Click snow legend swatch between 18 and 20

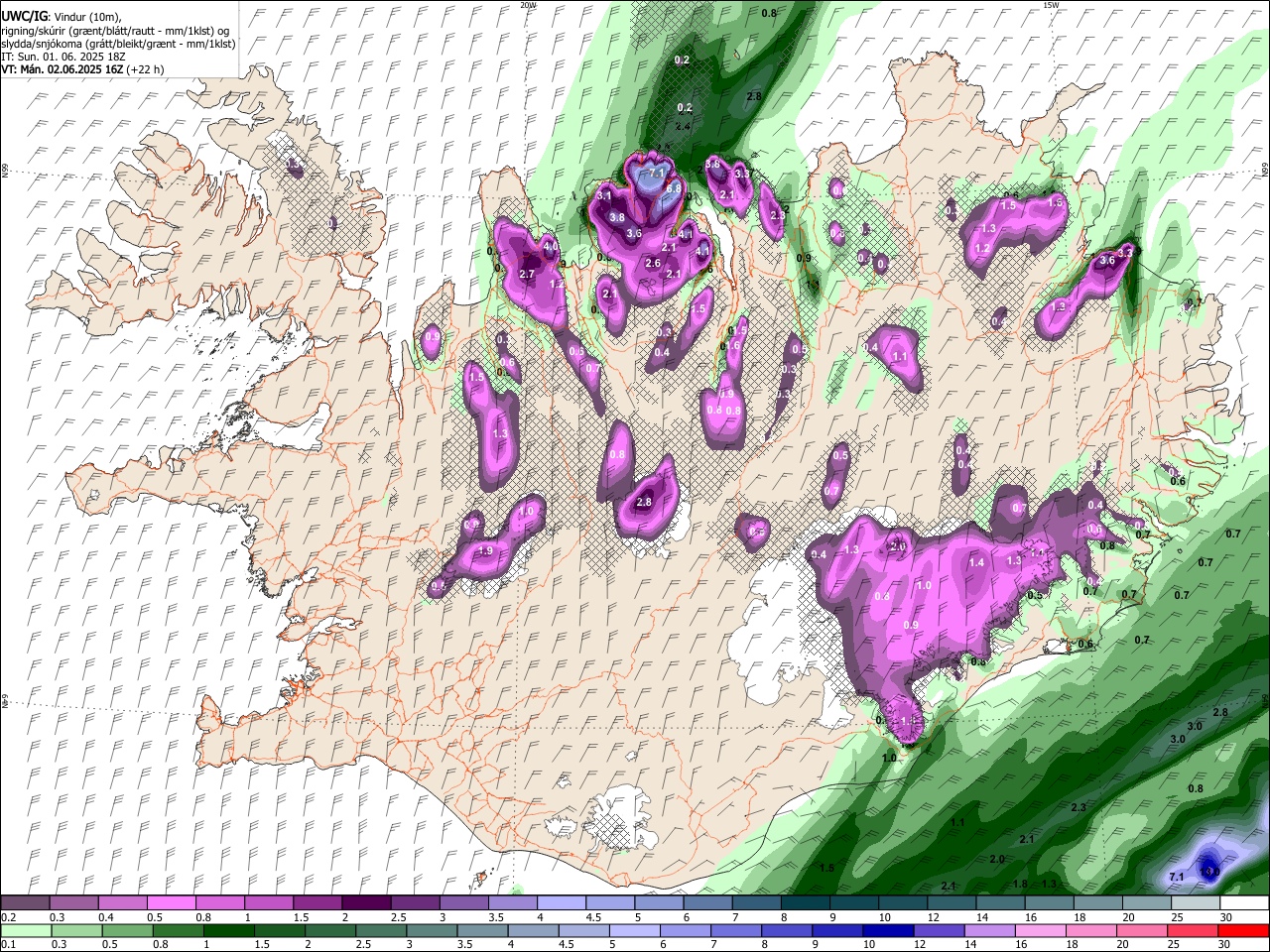[1097, 903]
